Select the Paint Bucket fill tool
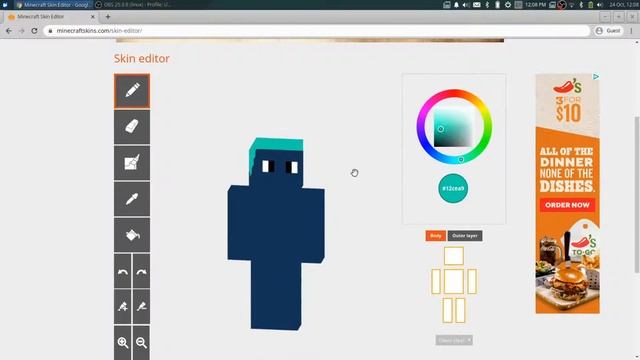 click(132, 235)
